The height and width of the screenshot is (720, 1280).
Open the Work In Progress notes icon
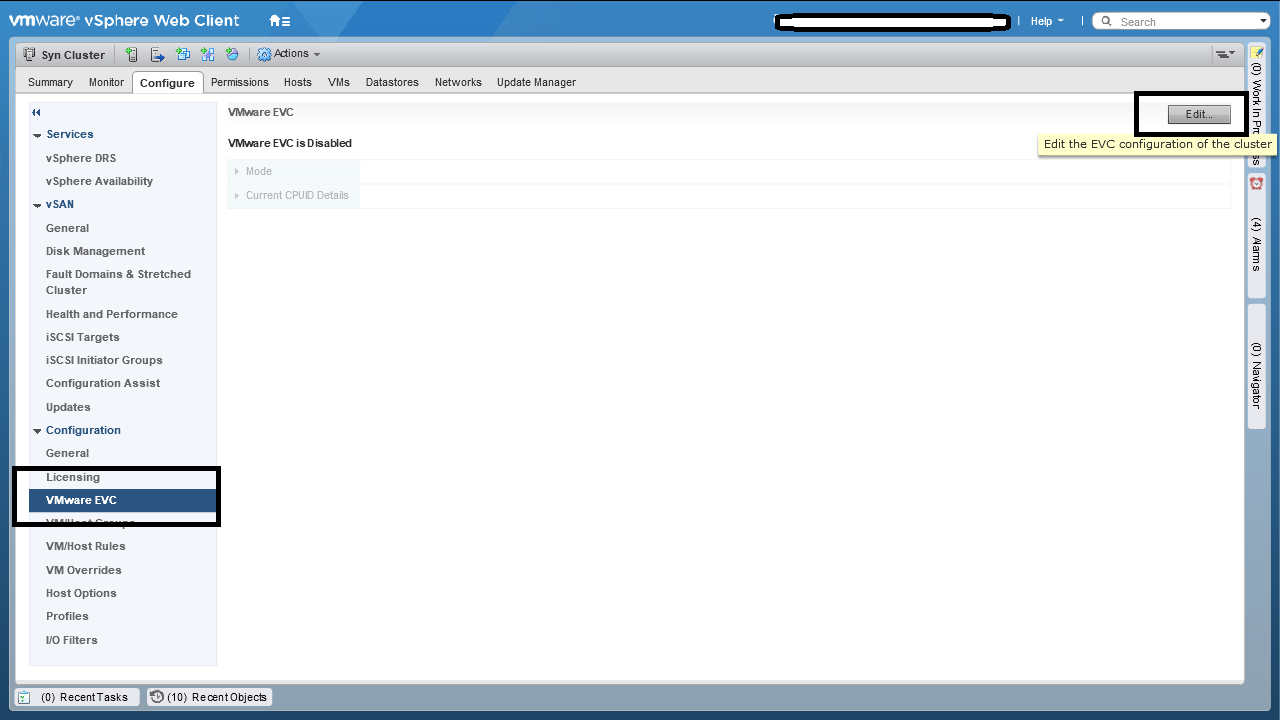(x=1257, y=52)
